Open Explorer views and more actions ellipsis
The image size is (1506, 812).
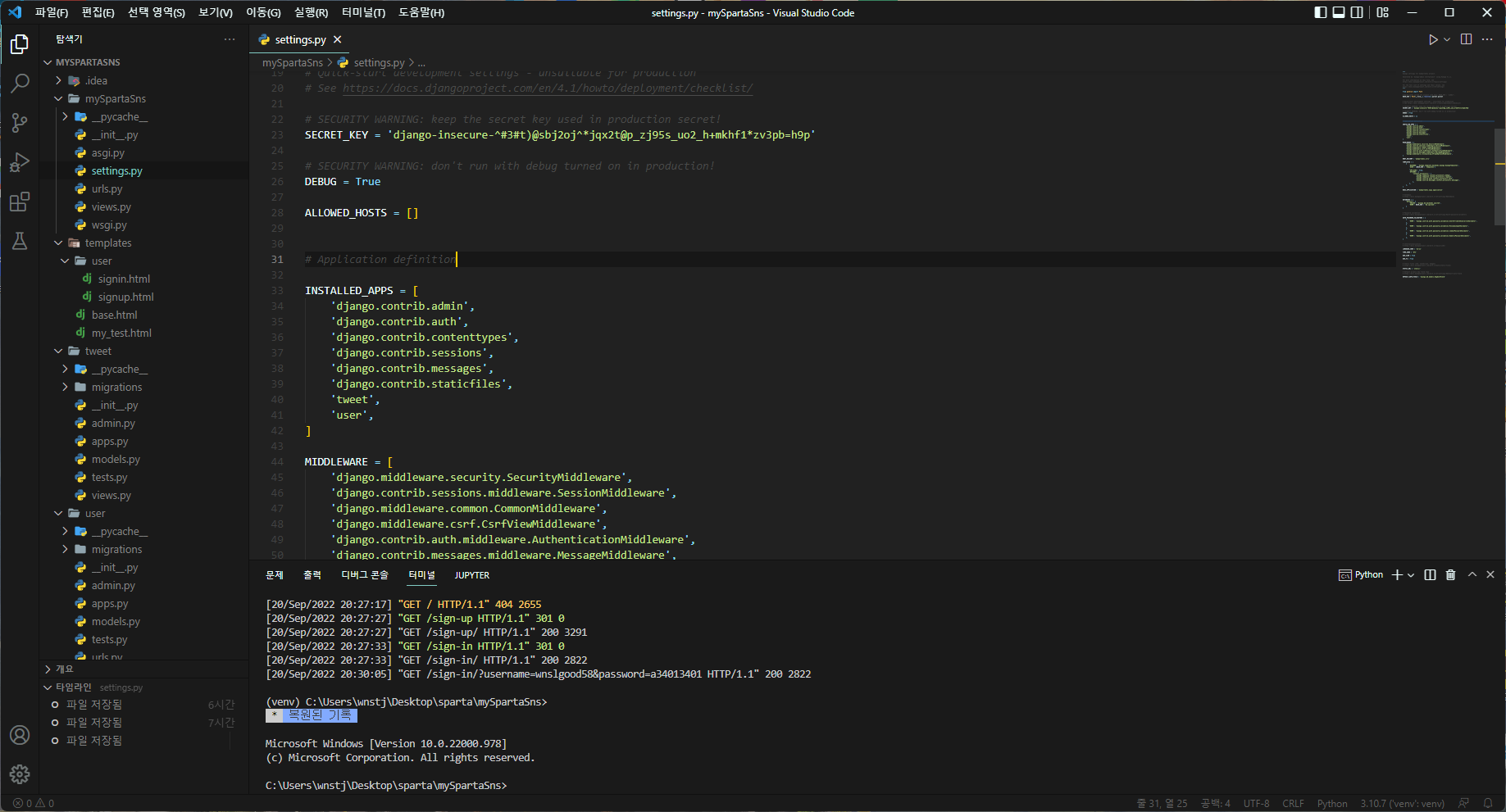[230, 39]
